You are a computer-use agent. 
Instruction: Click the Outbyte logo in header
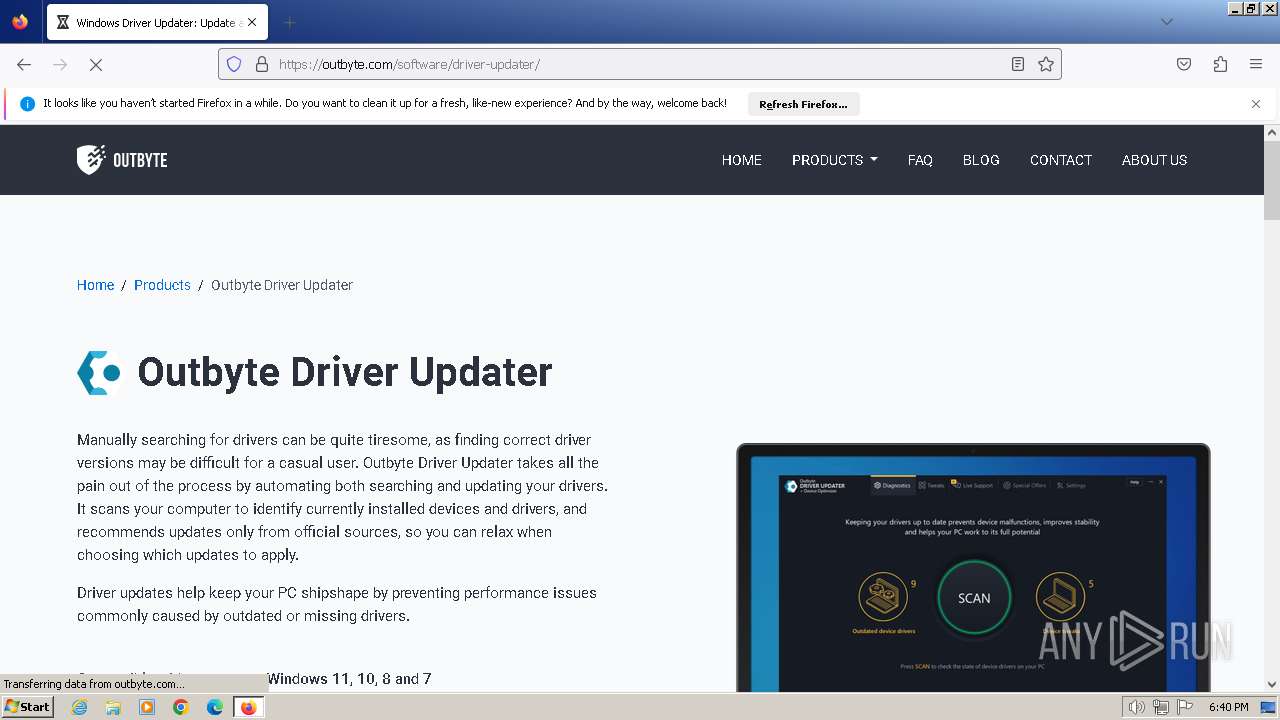pos(122,160)
